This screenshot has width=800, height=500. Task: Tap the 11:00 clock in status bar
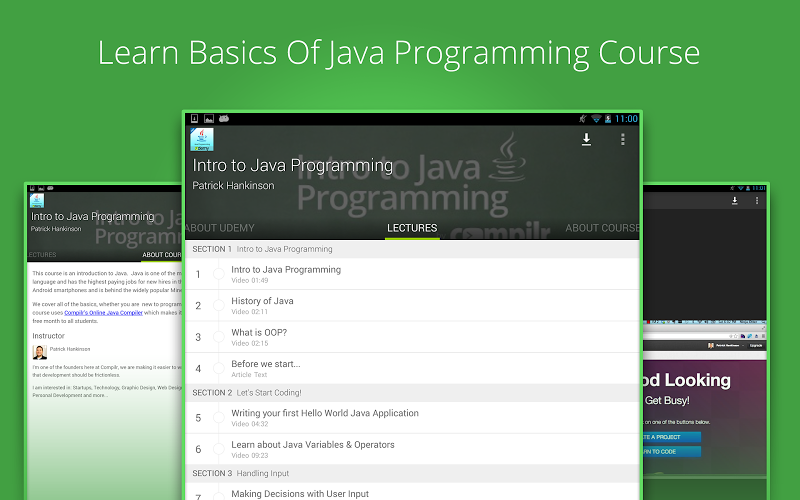[626, 119]
